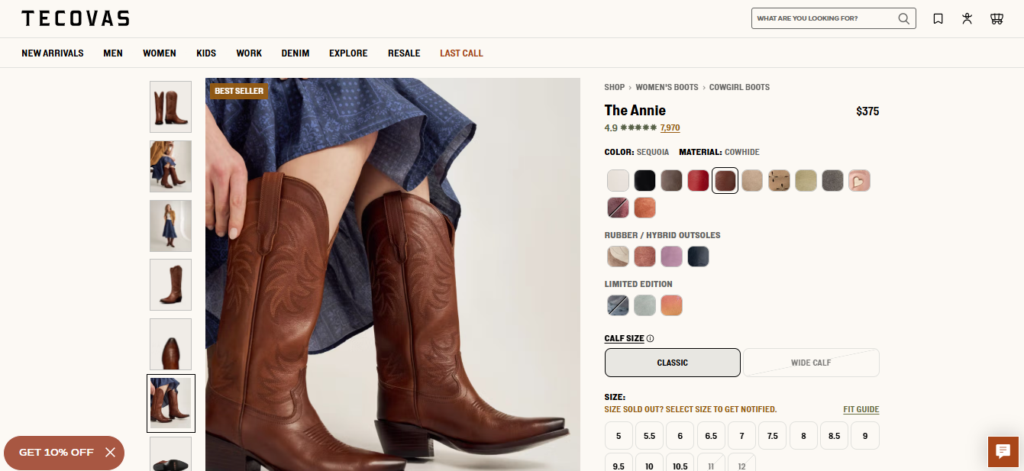The width and height of the screenshot is (1024, 471).
Task: View currently selected close-up thumbnail
Action: pos(170,403)
